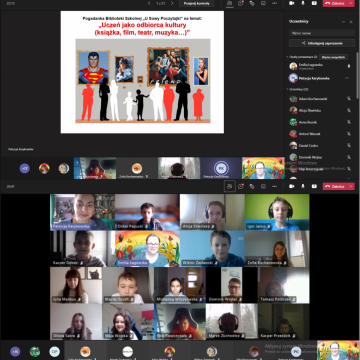Screen dimensions: 360x360
Task: Show participants icon in gallery-view meeting toolbar
Action: tap(229, 186)
